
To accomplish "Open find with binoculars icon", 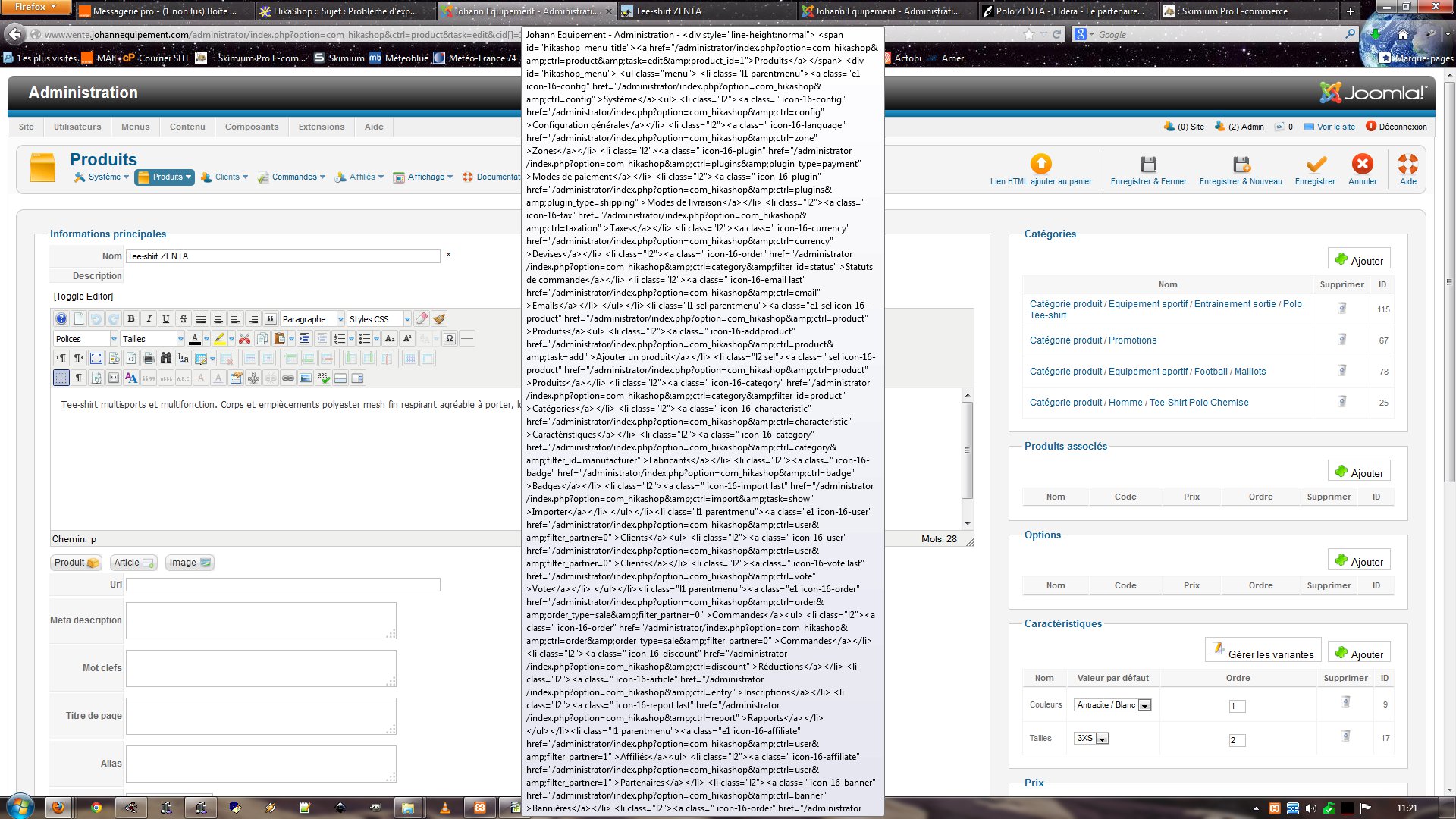I will [166, 358].
